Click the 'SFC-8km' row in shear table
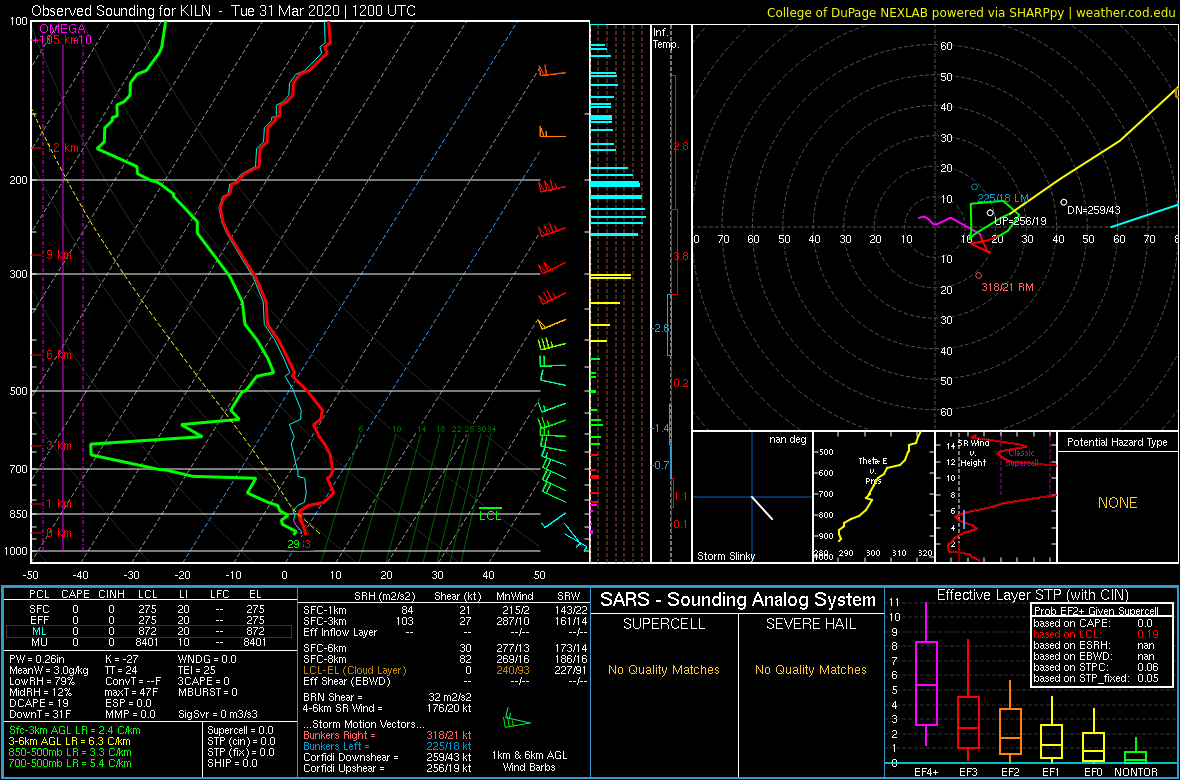 pyautogui.click(x=444, y=659)
